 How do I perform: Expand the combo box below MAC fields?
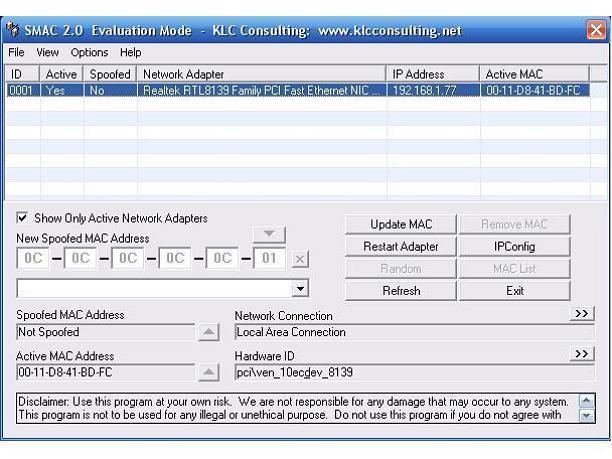(x=300, y=289)
